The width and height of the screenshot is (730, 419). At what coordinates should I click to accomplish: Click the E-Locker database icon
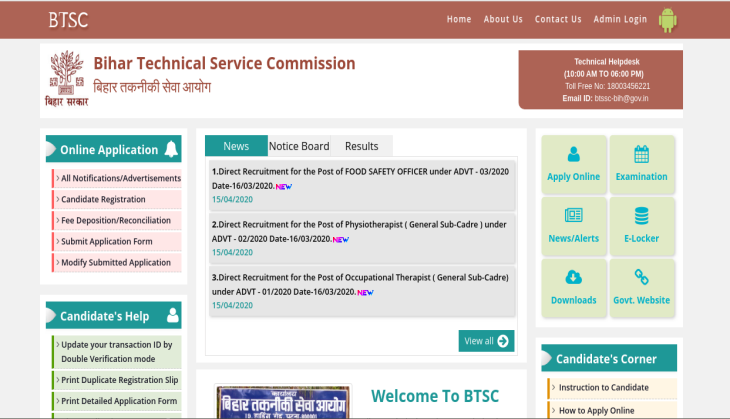click(642, 216)
